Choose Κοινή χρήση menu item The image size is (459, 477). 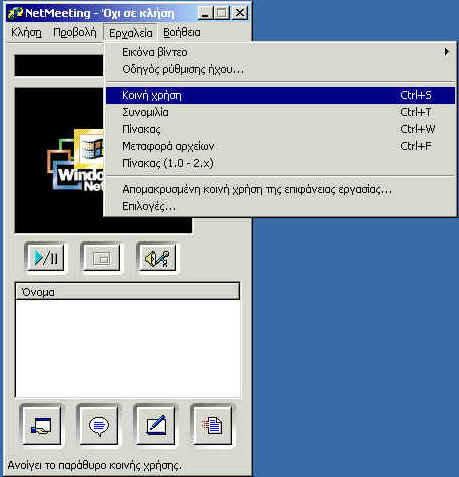point(280,95)
